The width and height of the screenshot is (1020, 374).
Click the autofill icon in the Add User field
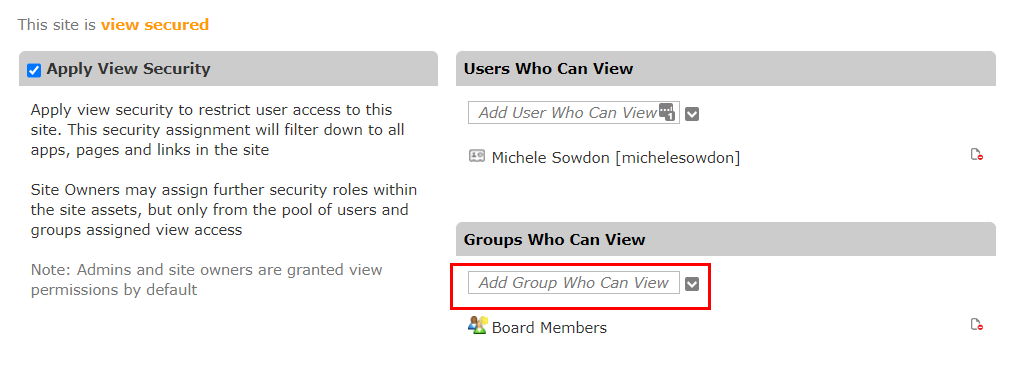pos(667,112)
